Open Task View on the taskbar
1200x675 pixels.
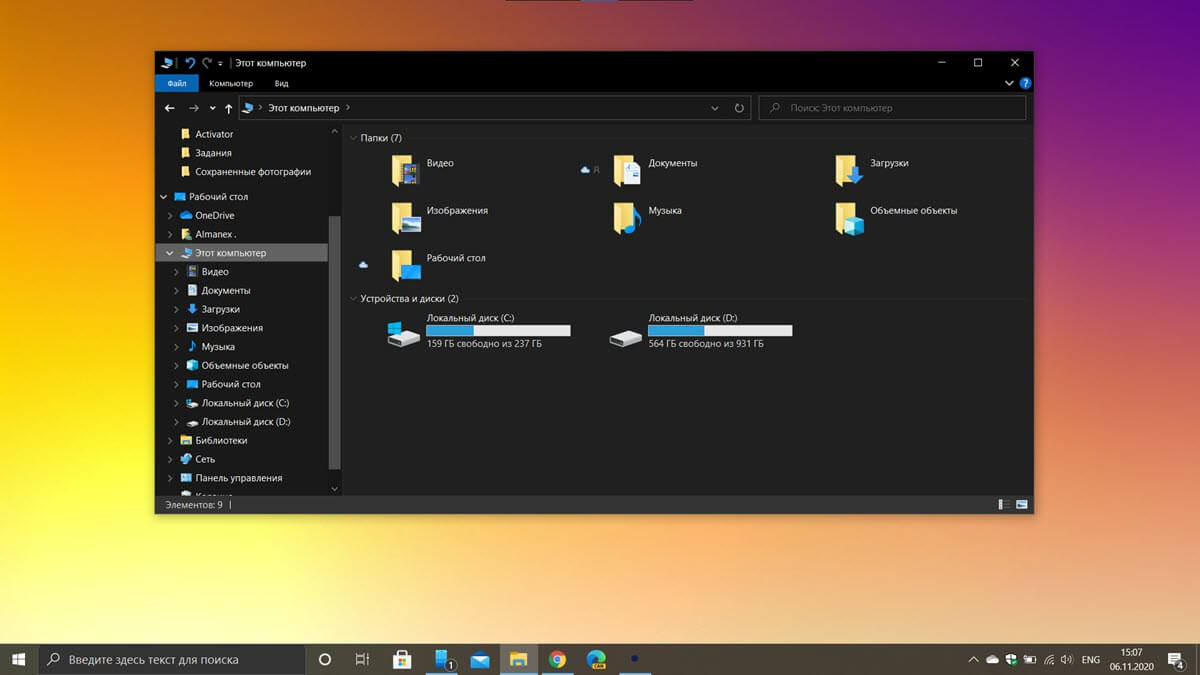click(x=363, y=660)
